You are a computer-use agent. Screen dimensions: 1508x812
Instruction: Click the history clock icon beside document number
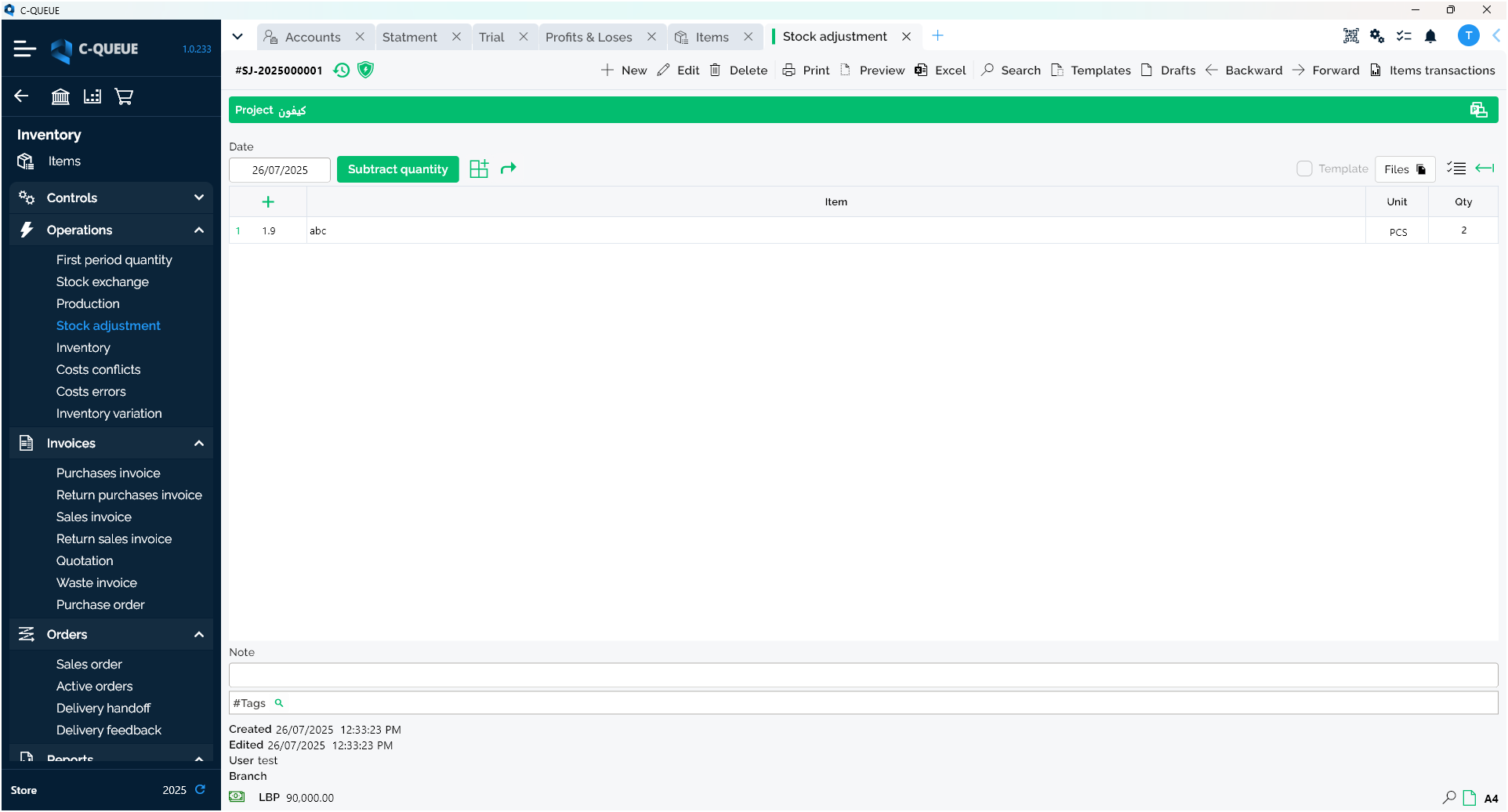tap(341, 70)
